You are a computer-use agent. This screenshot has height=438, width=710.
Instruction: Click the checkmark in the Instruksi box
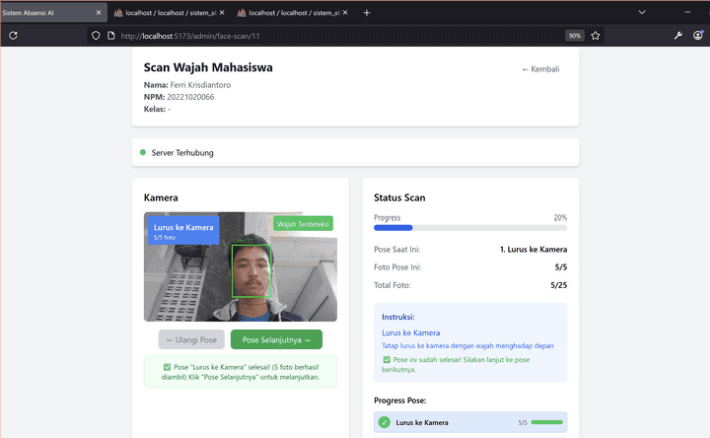386,360
